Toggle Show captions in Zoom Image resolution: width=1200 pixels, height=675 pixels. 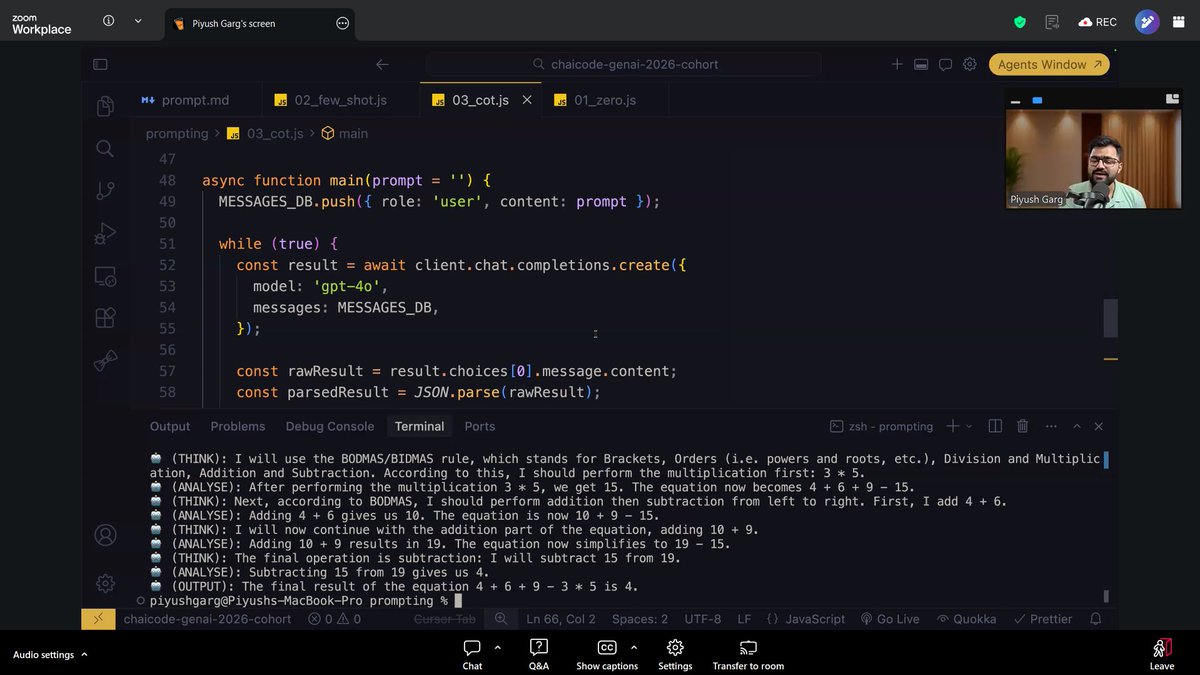(x=606, y=655)
